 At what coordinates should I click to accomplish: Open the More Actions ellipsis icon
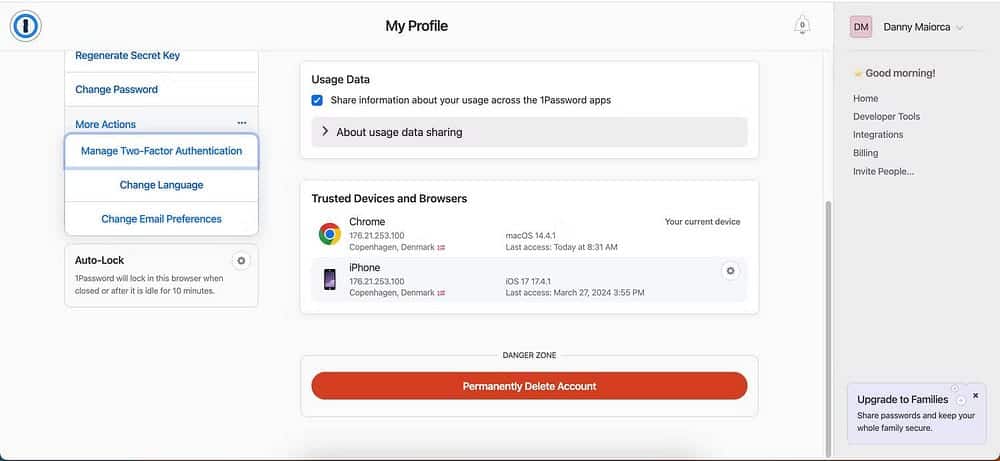tap(242, 123)
